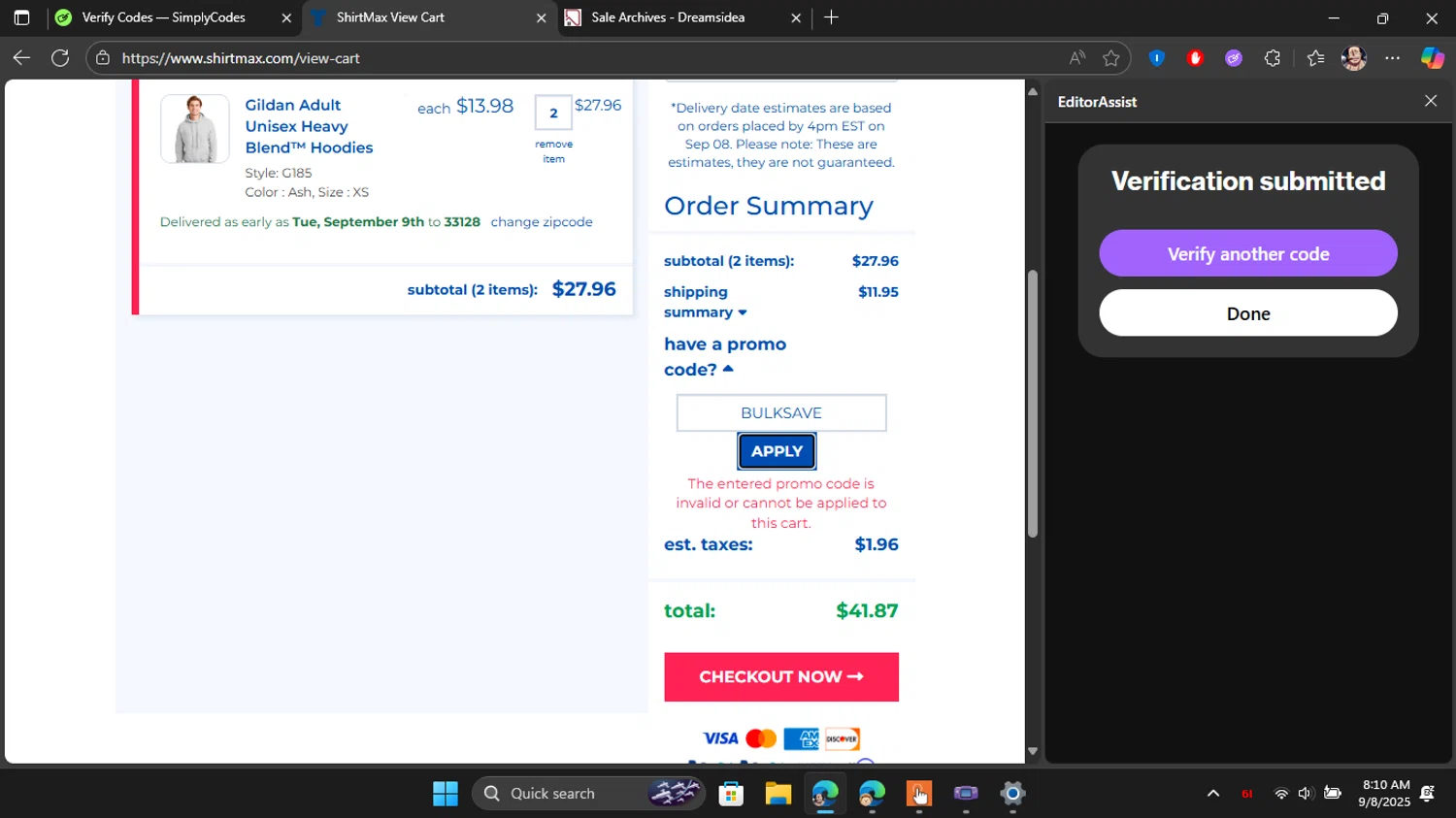Open the Windows Start menu
Image resolution: width=1456 pixels, height=818 pixels.
[446, 794]
